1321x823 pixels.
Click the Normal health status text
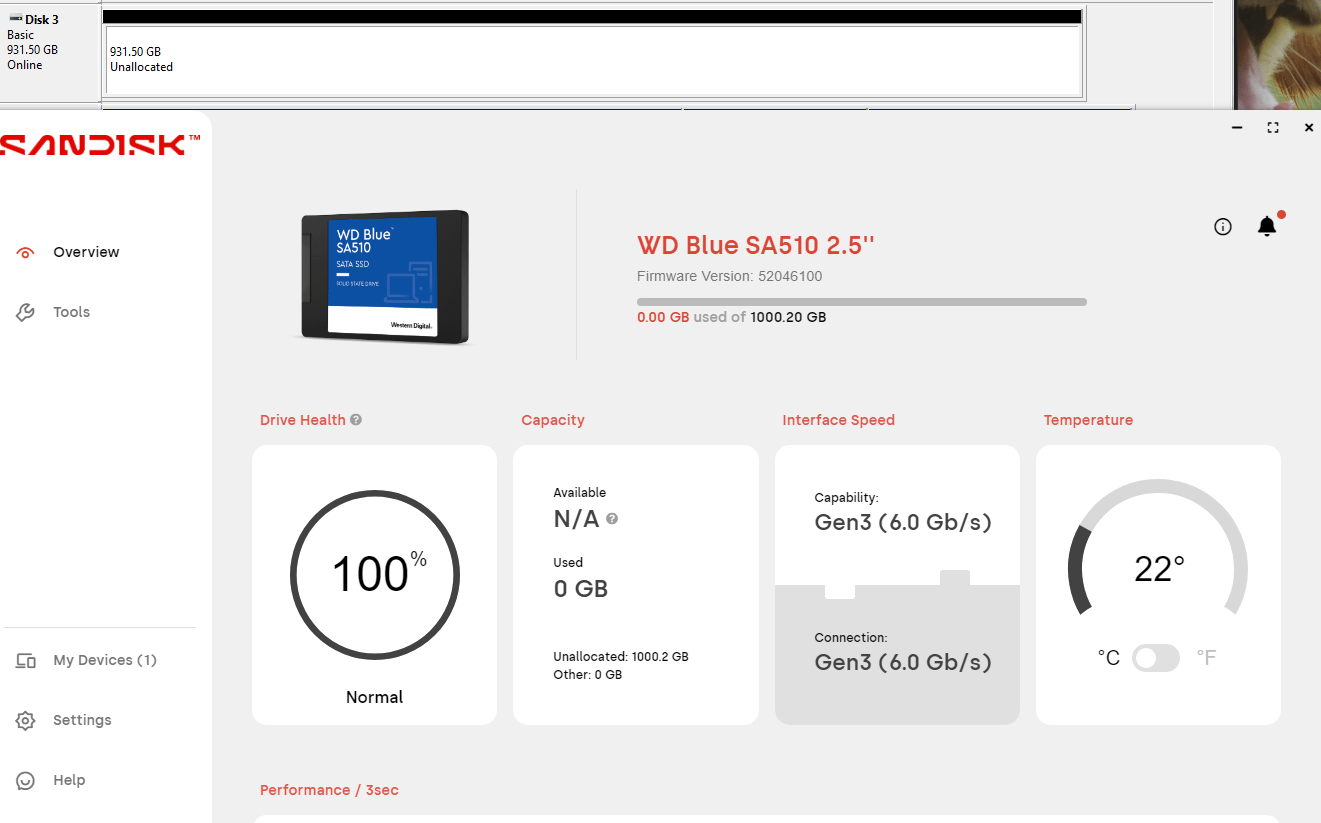point(374,697)
